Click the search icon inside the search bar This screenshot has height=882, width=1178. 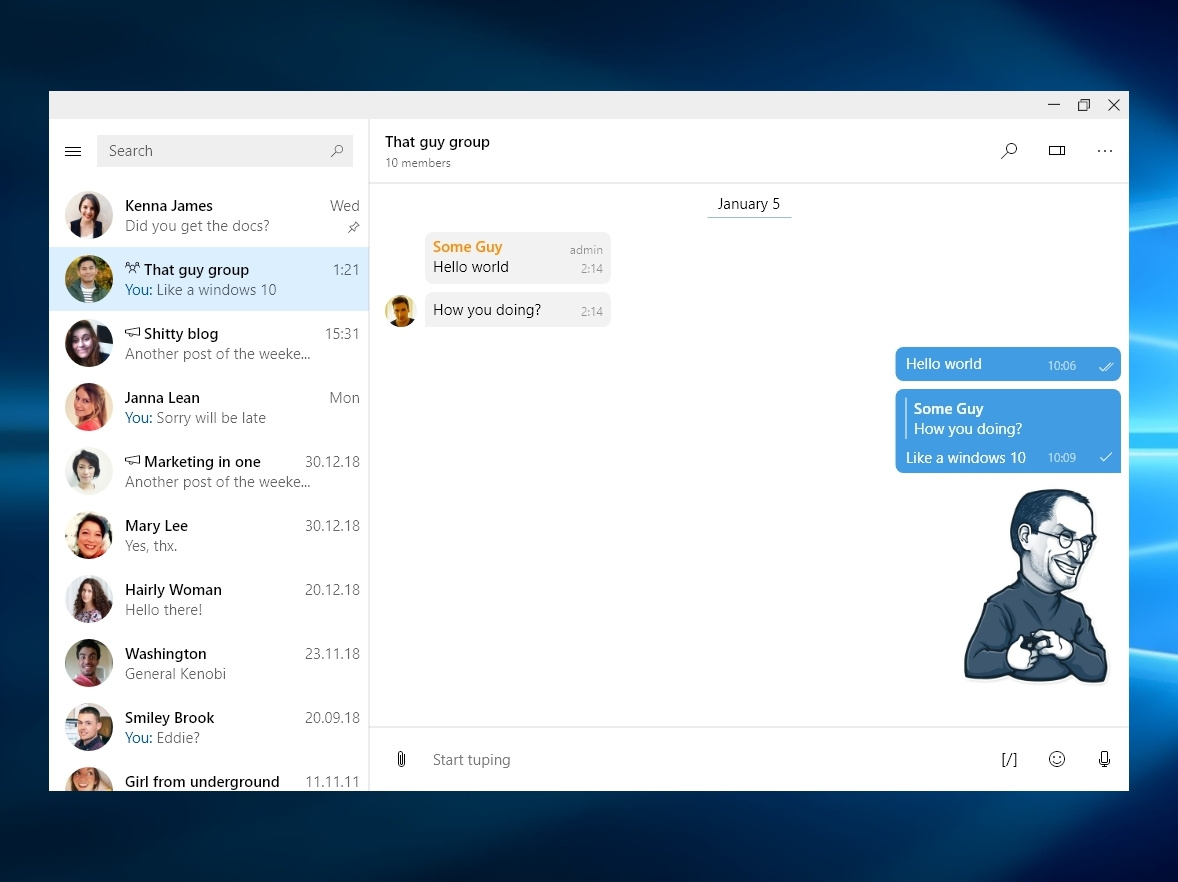coord(338,150)
